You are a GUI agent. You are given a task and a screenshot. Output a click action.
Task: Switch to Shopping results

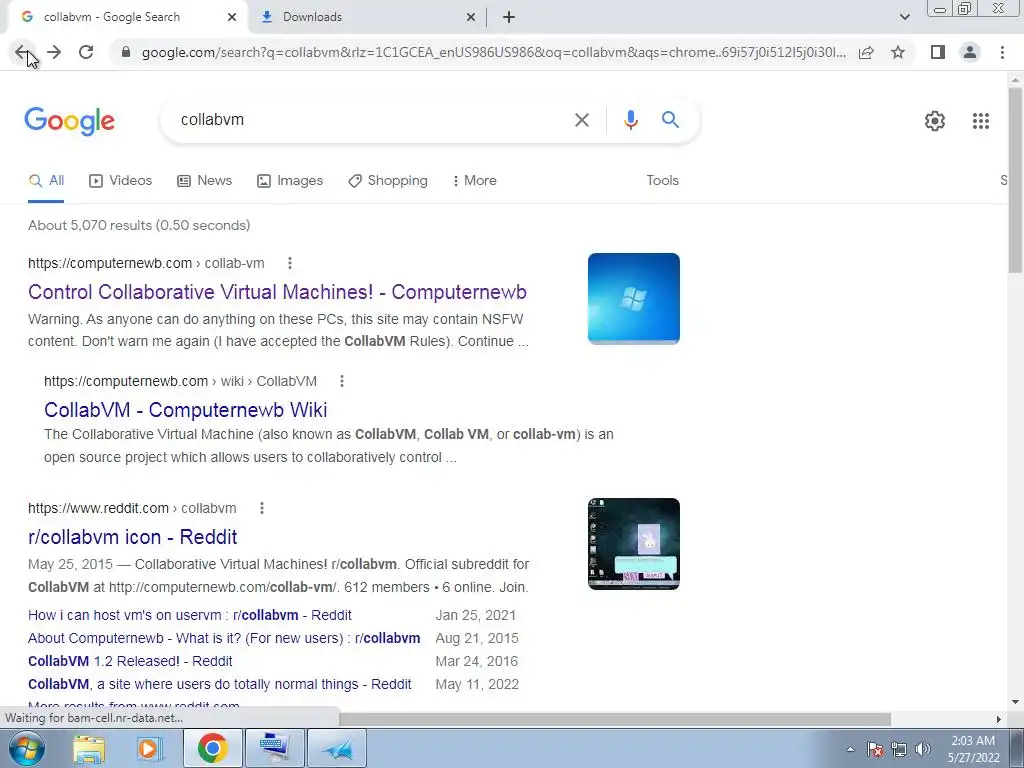tap(388, 181)
